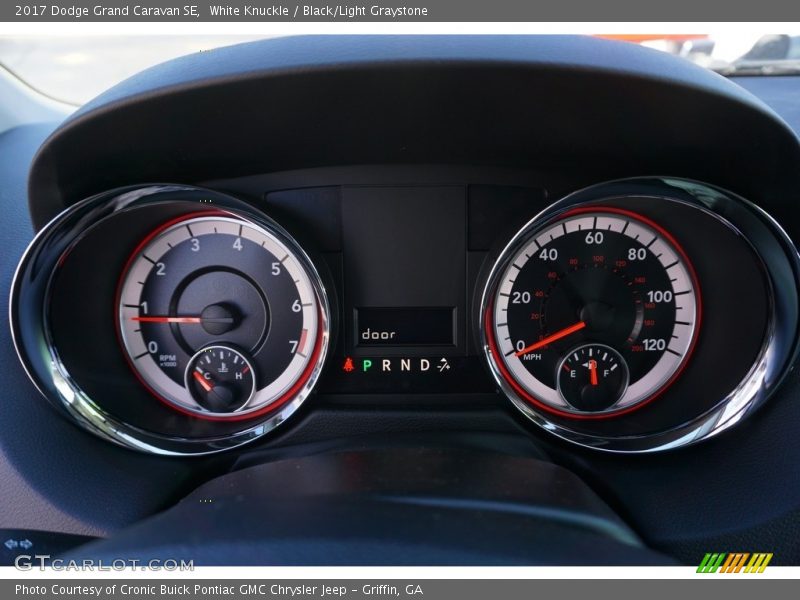Click the 20 on the speedometer

pos(521,297)
